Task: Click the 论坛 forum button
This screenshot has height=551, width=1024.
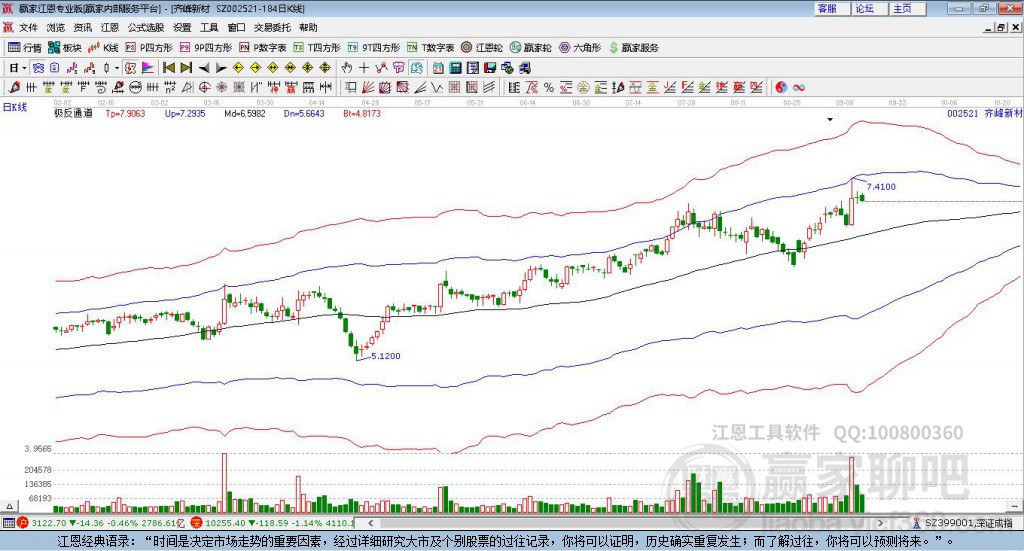Action: [x=869, y=8]
